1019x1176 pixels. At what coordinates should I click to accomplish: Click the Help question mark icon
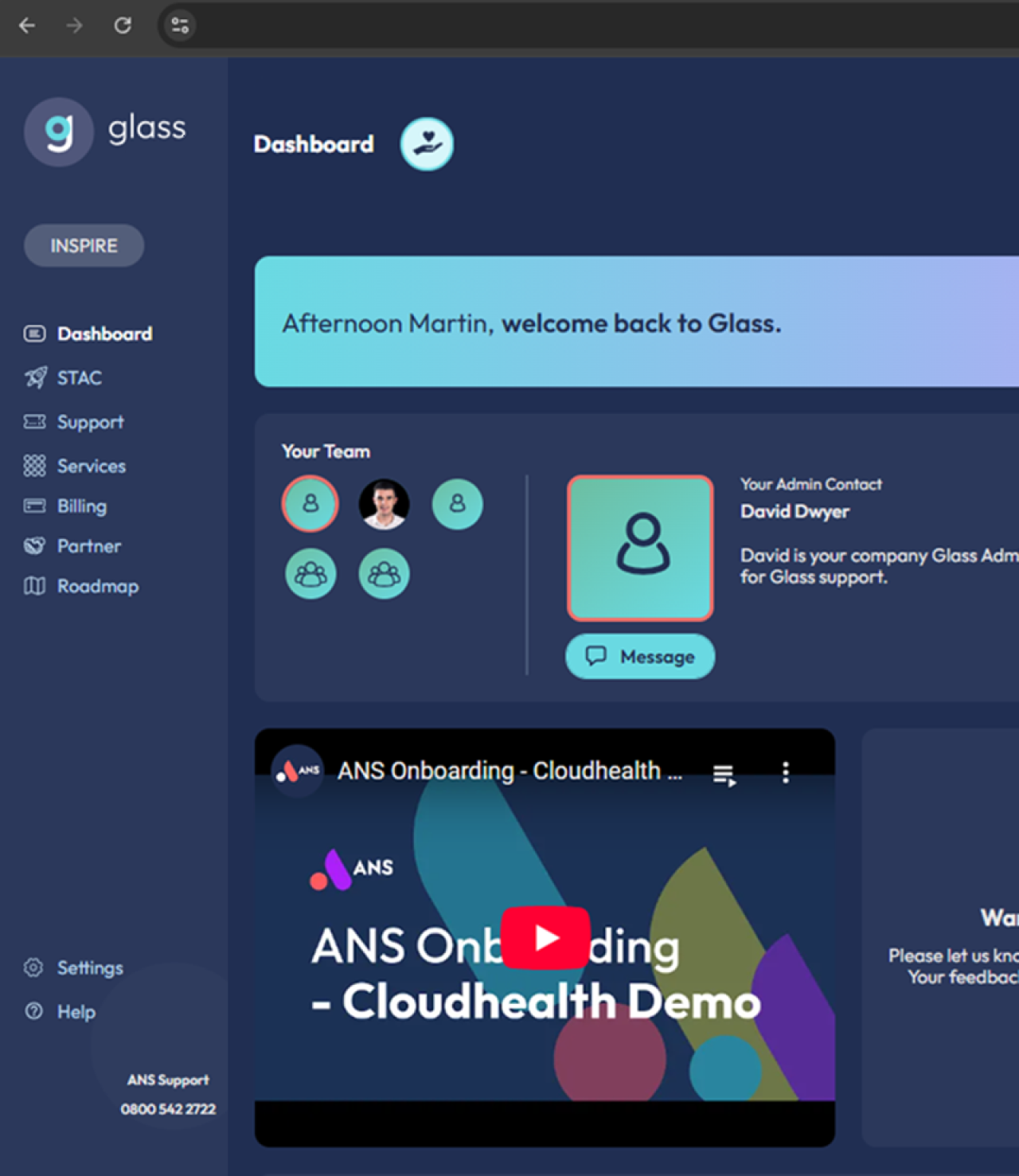coord(33,1011)
